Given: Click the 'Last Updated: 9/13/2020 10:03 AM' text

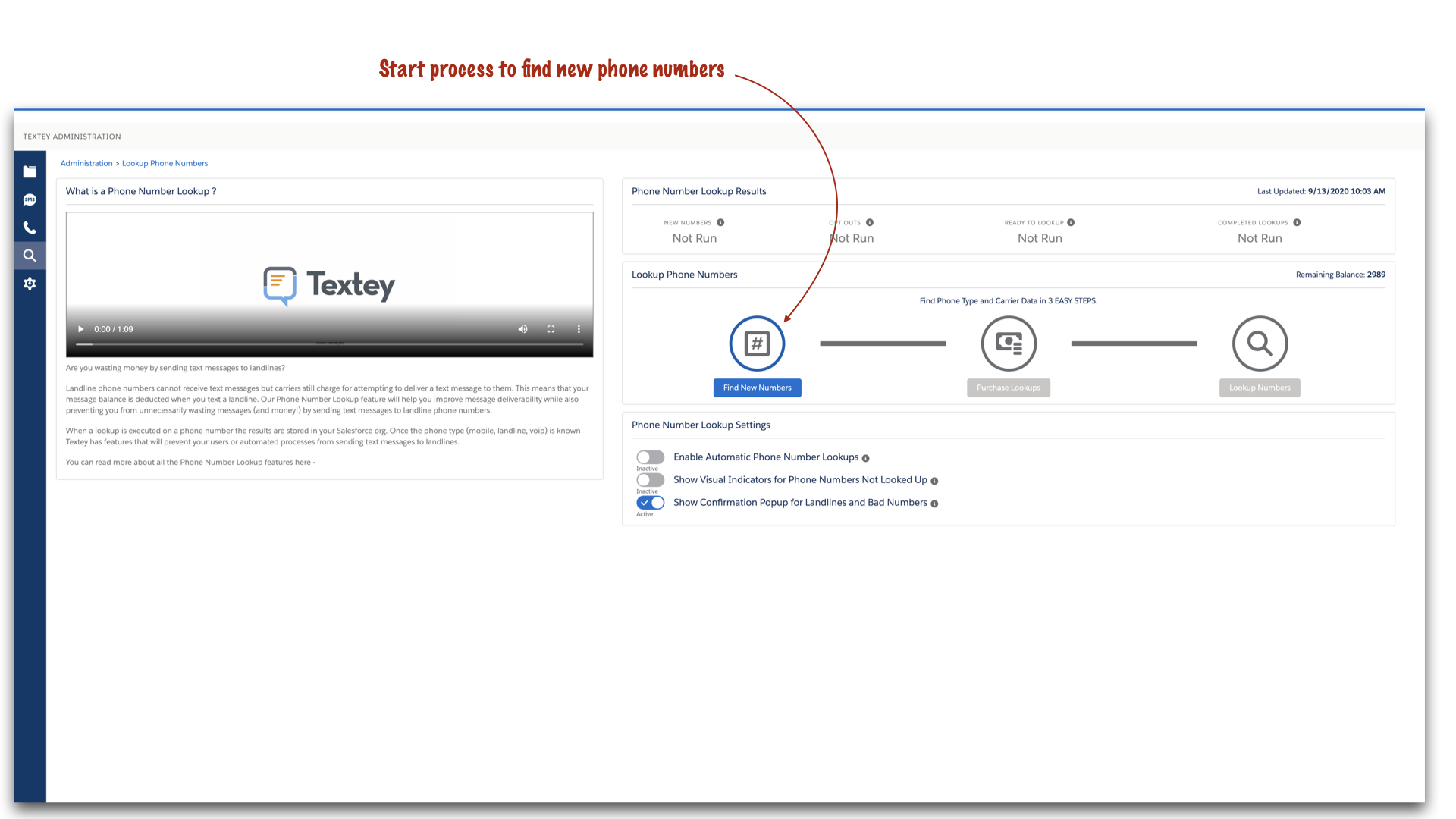Looking at the screenshot, I should click(1321, 191).
